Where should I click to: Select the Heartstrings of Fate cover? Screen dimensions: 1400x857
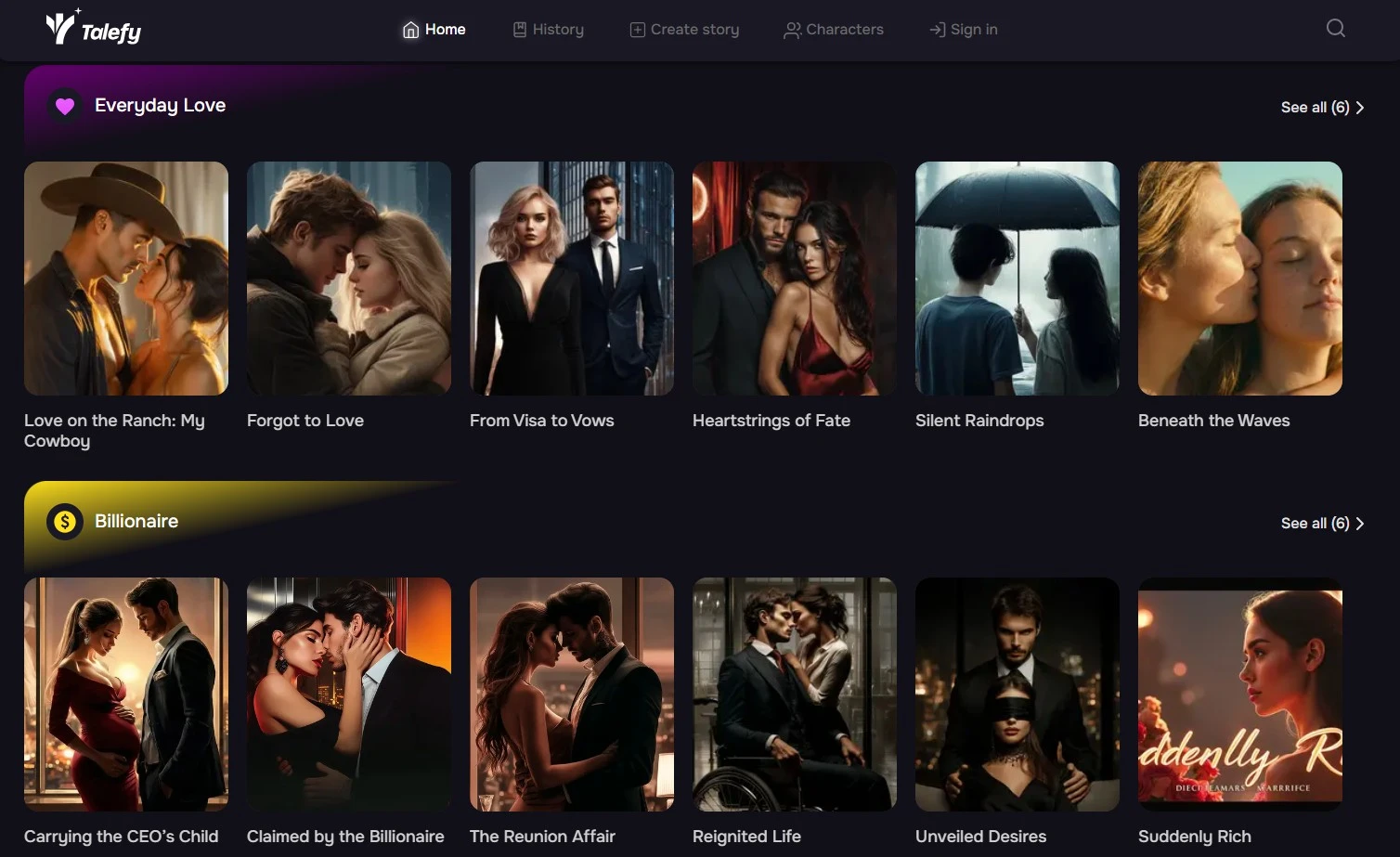pyautogui.click(x=795, y=279)
